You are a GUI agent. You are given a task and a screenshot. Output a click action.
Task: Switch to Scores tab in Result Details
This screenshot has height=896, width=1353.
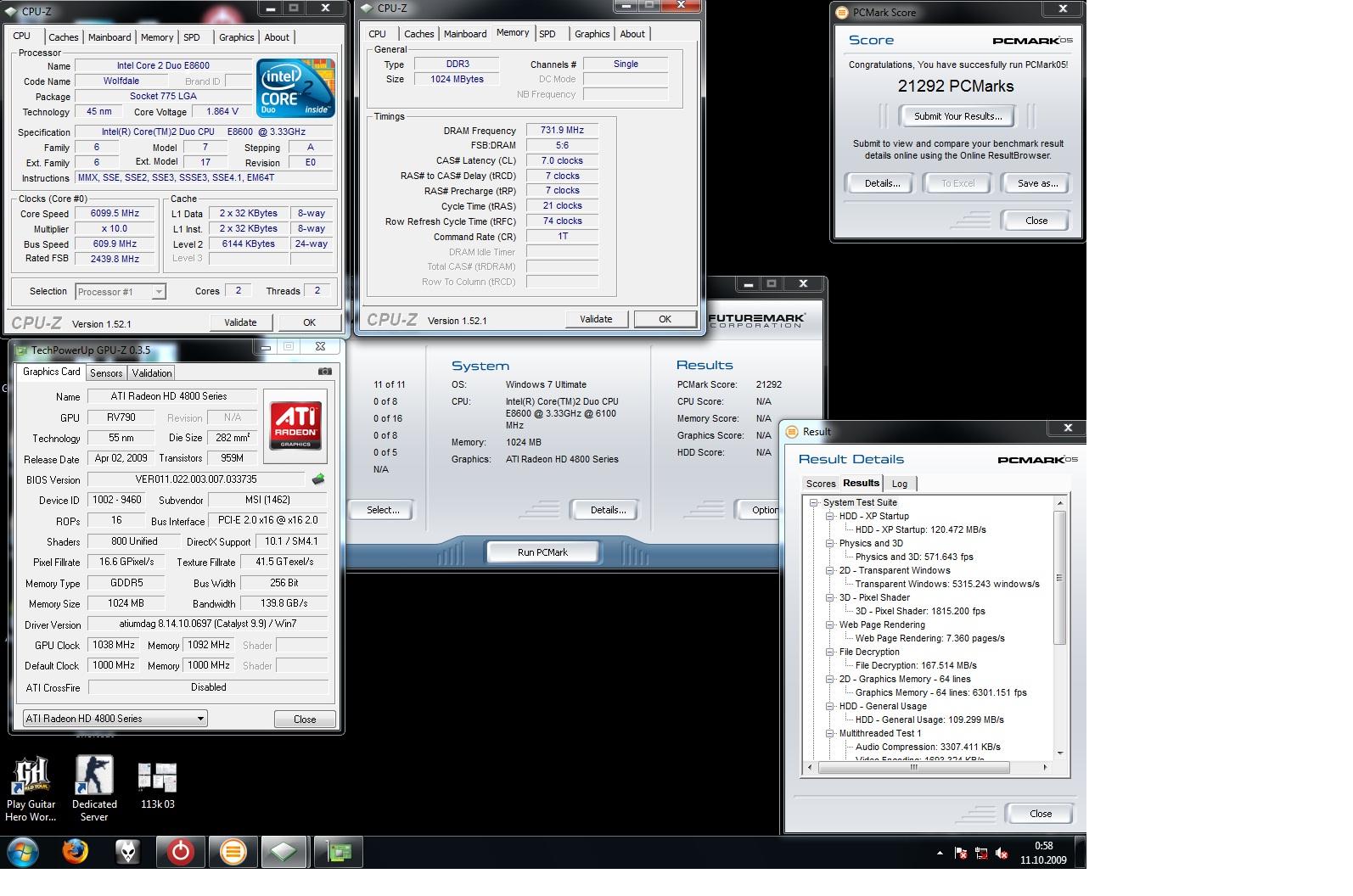point(821,484)
